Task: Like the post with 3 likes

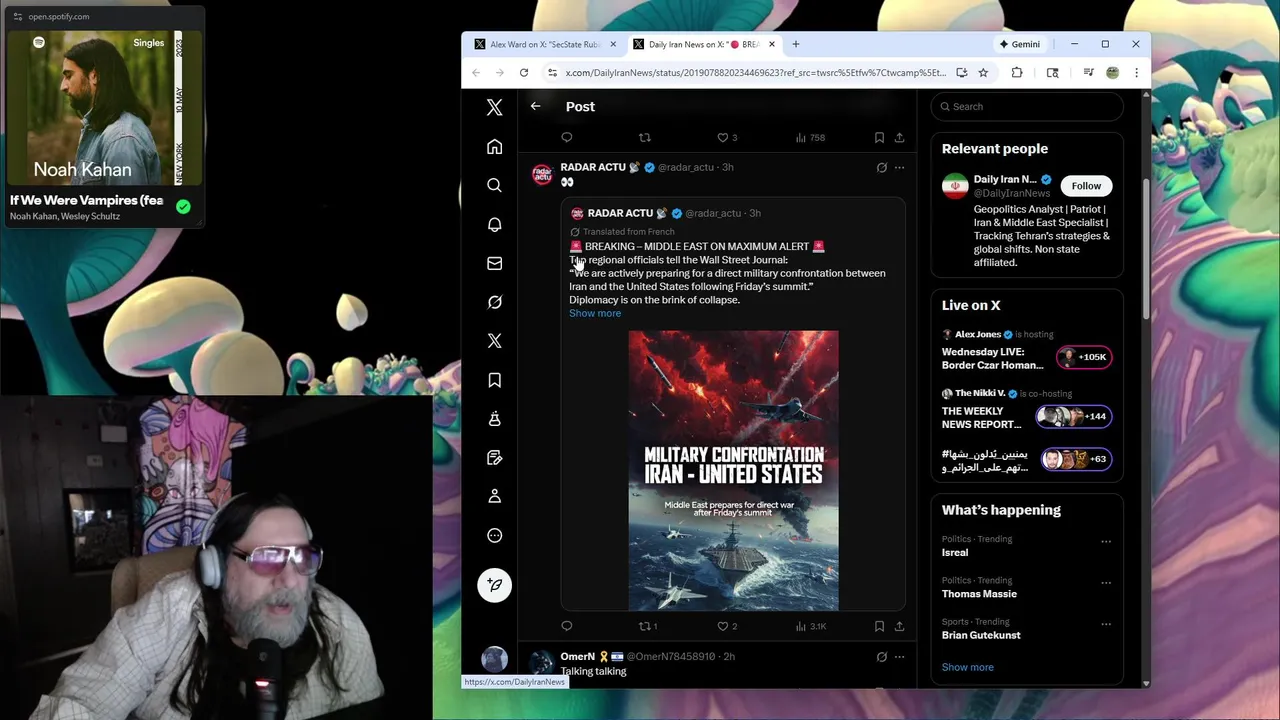Action: tap(727, 137)
